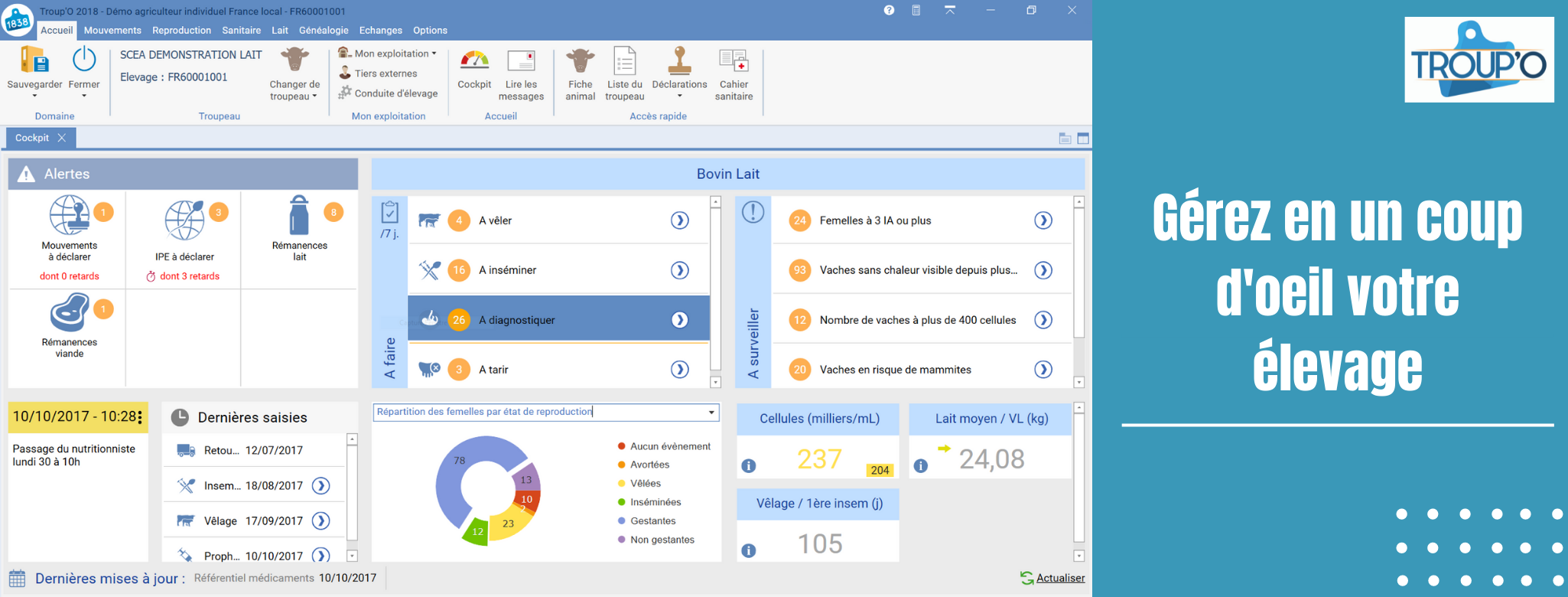Click the Fermer power icon

coord(84,60)
